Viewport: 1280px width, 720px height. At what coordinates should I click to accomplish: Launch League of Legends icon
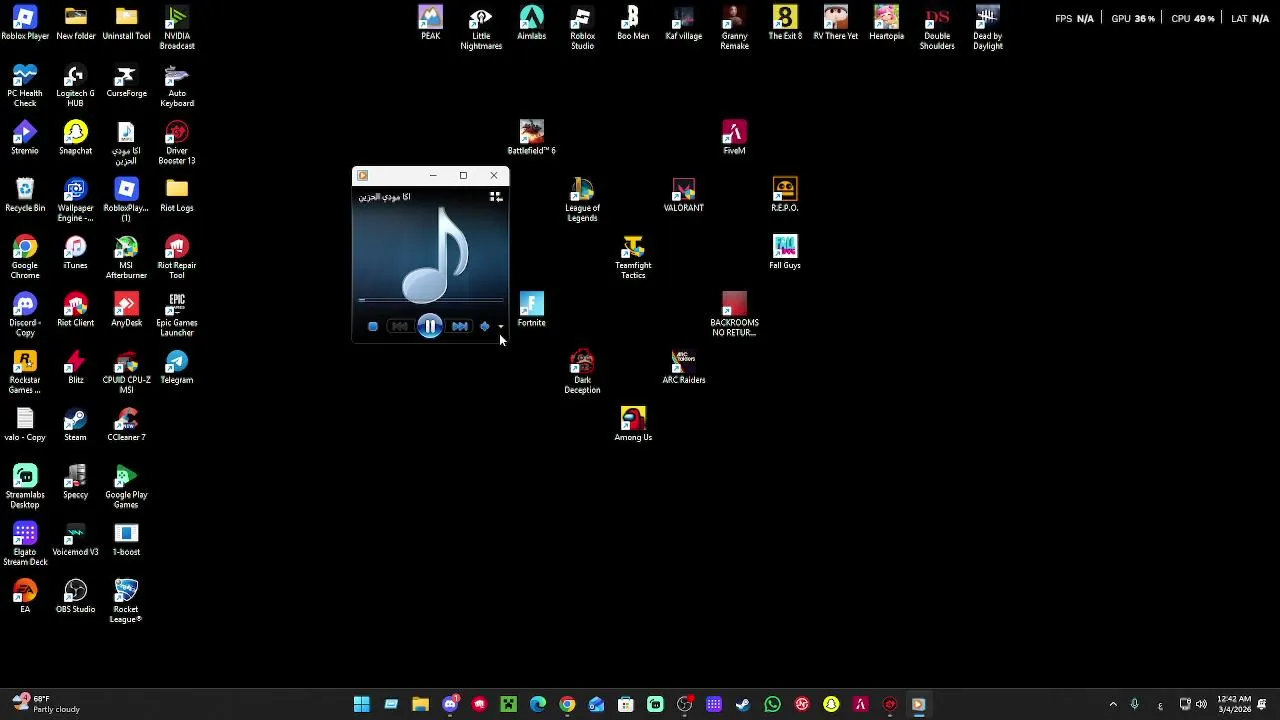pos(583,201)
